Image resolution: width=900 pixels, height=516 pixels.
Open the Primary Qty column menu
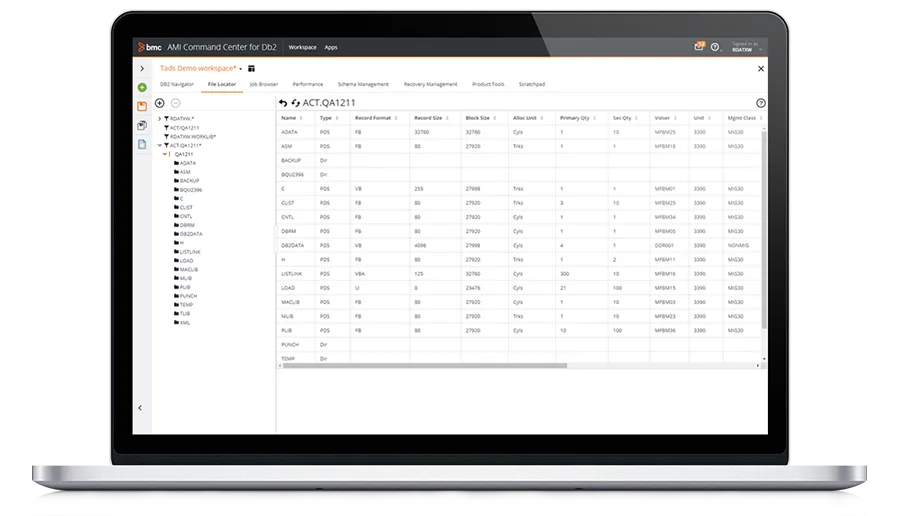[595, 118]
